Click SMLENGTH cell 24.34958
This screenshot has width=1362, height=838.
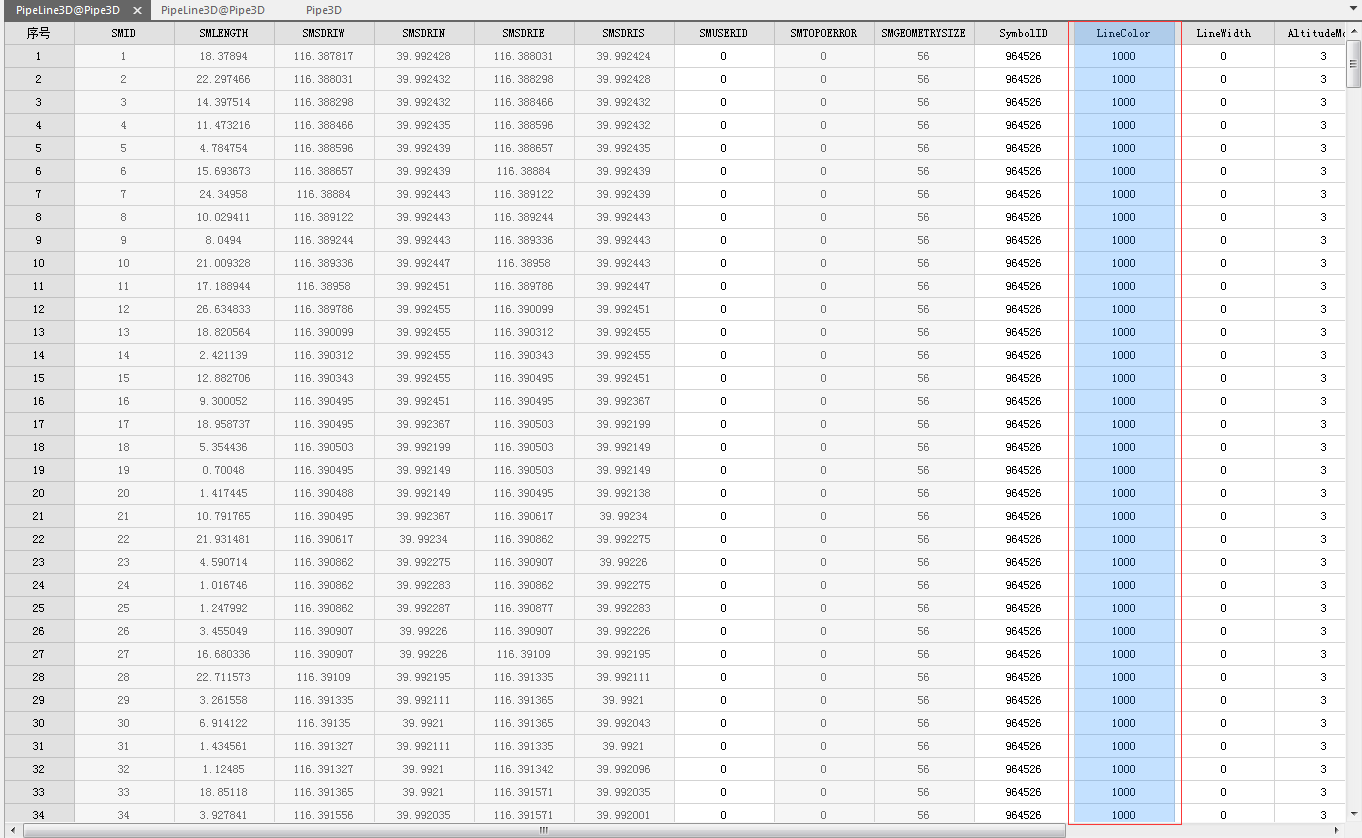(224, 194)
